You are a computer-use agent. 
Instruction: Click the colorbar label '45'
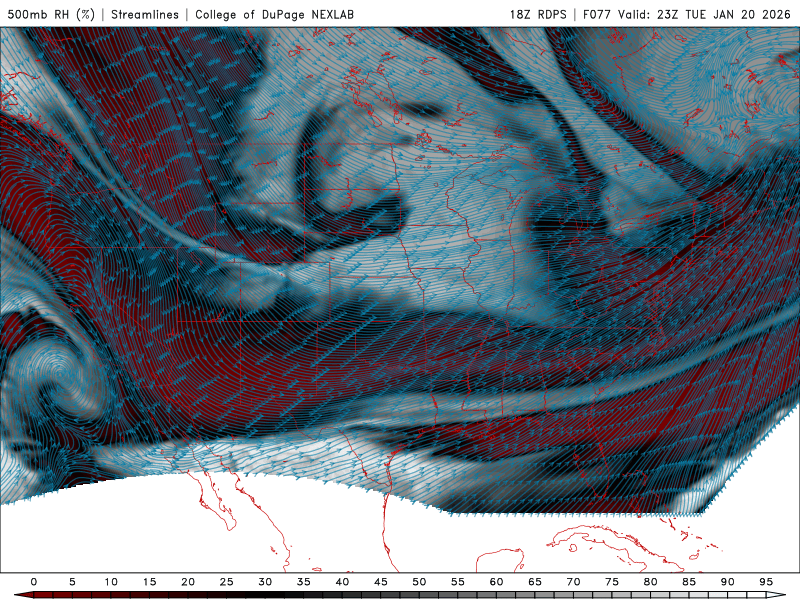381,582
